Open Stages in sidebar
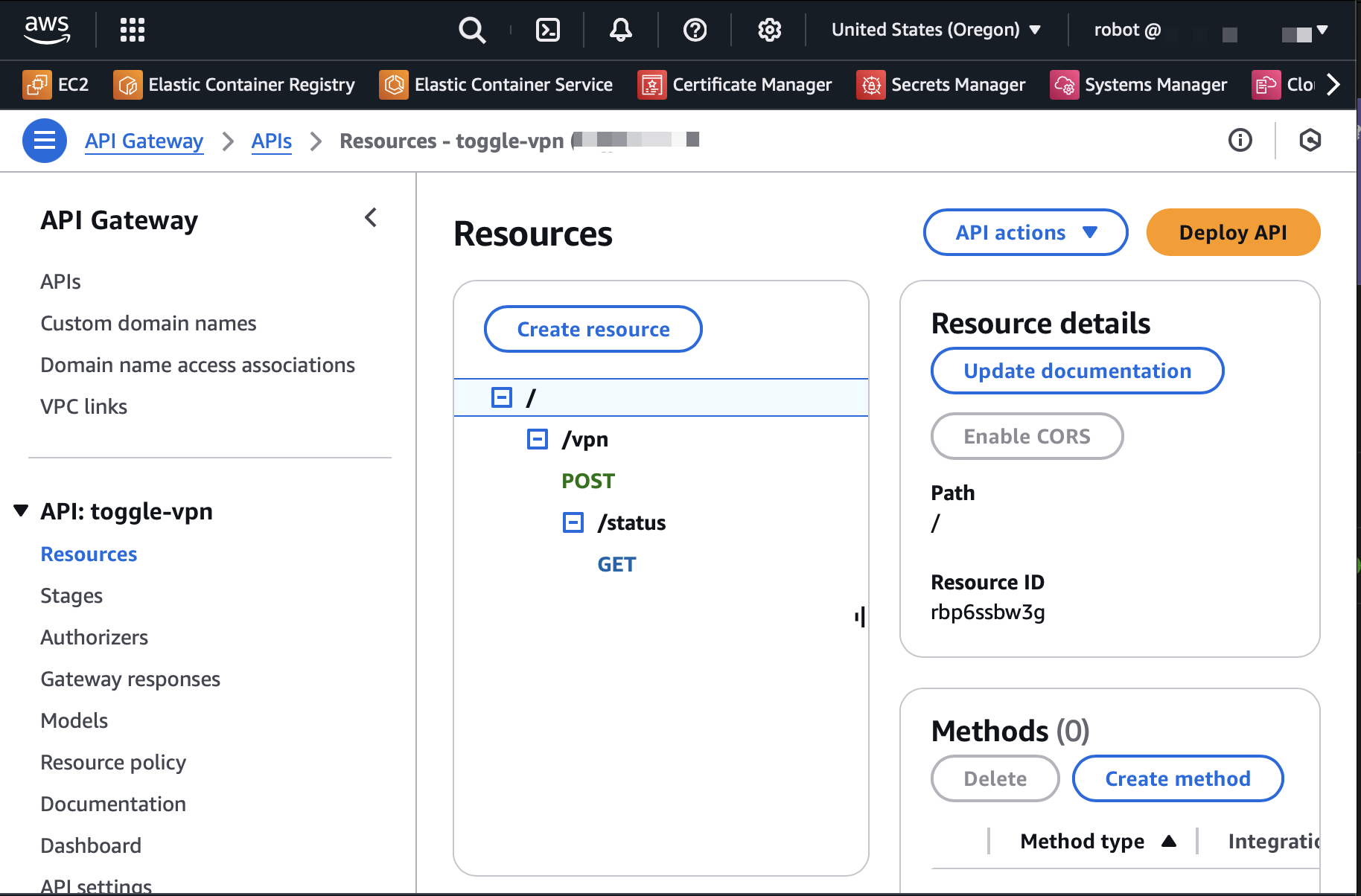1361x896 pixels. coord(71,595)
